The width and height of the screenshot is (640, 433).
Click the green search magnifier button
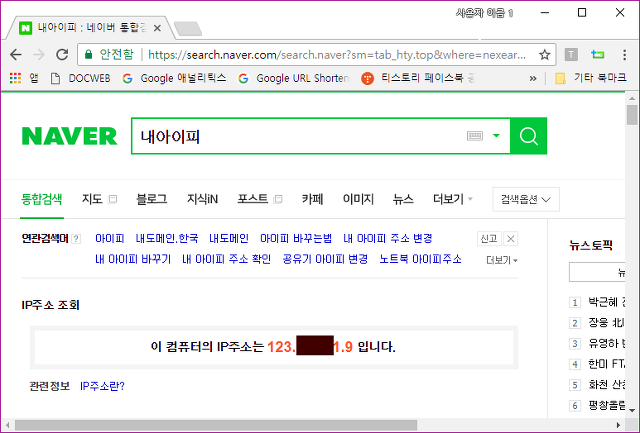pos(529,136)
